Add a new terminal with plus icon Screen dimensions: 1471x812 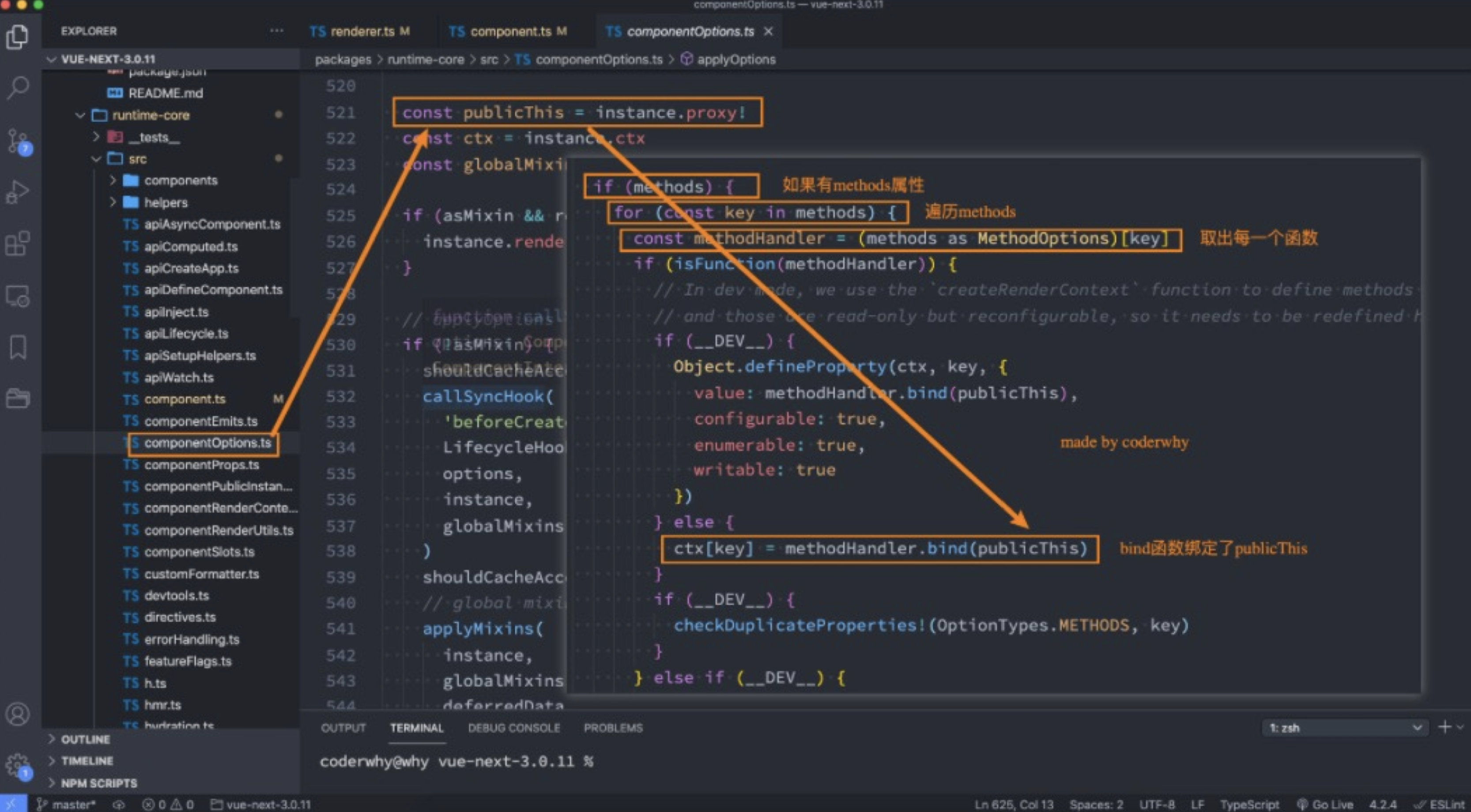pos(1444,727)
